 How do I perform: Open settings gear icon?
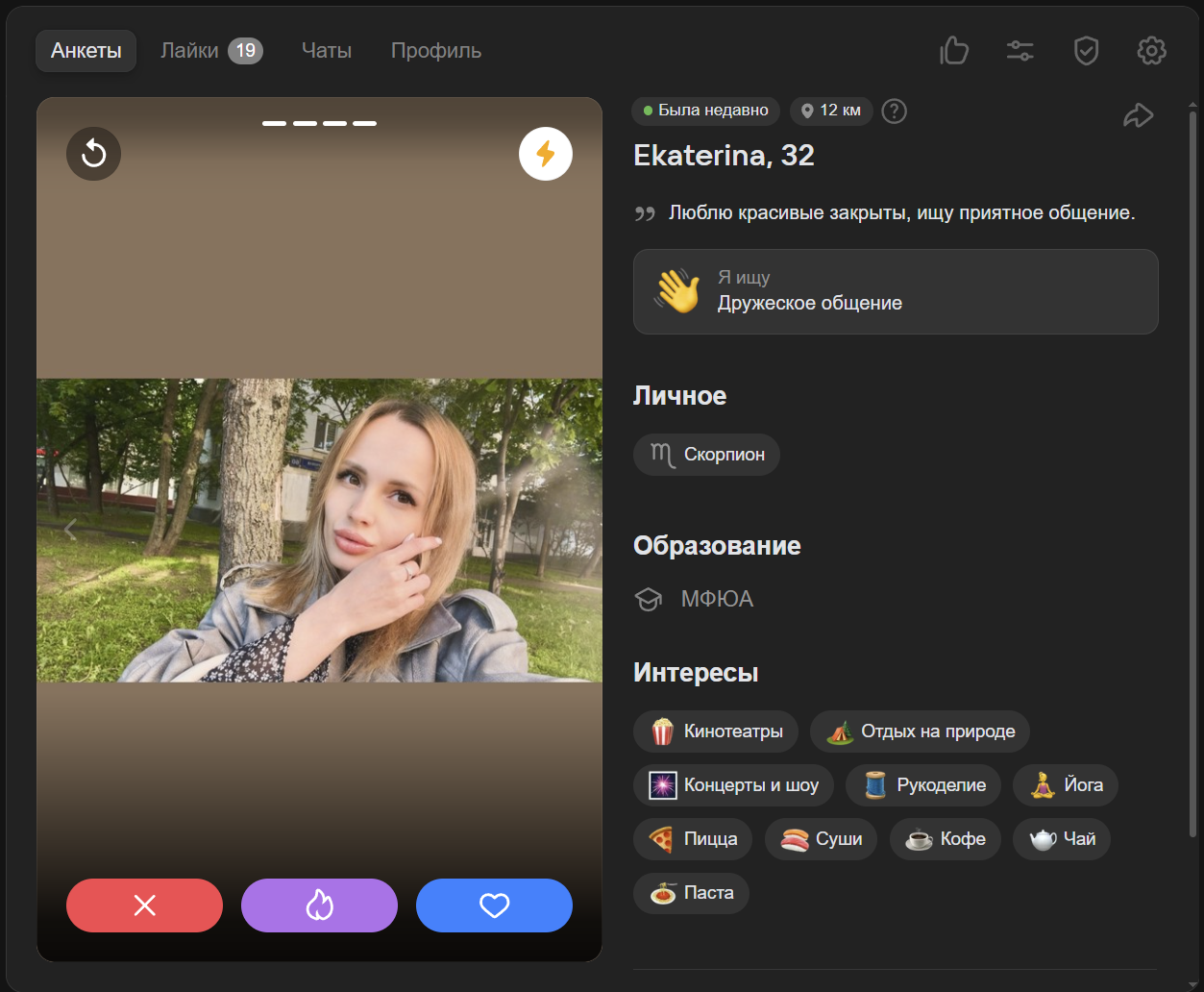pos(1151,51)
